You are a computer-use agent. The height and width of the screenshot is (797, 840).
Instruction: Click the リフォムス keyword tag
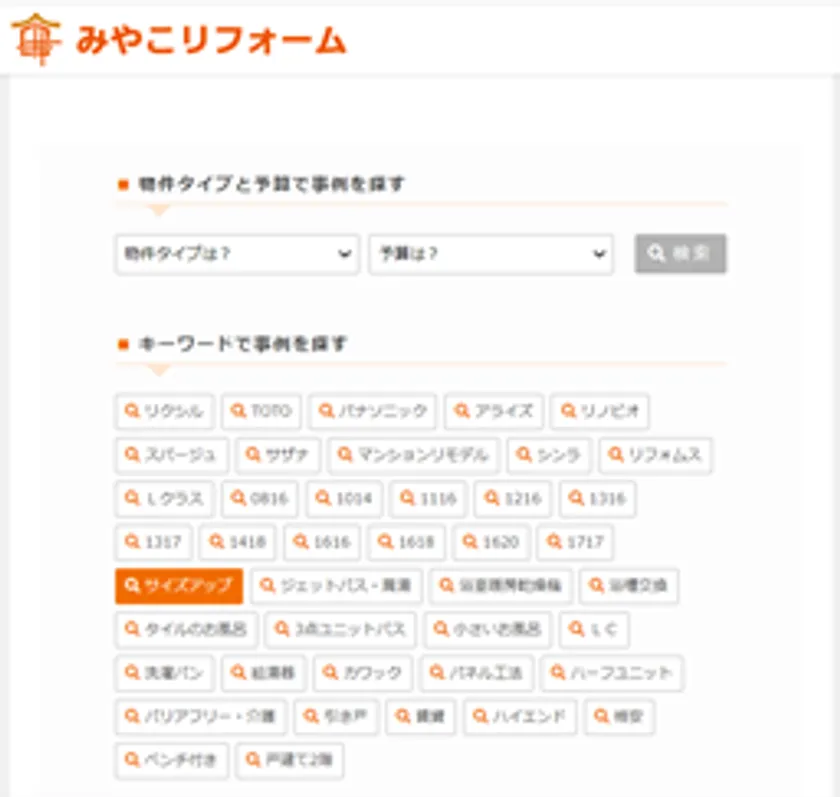click(655, 455)
